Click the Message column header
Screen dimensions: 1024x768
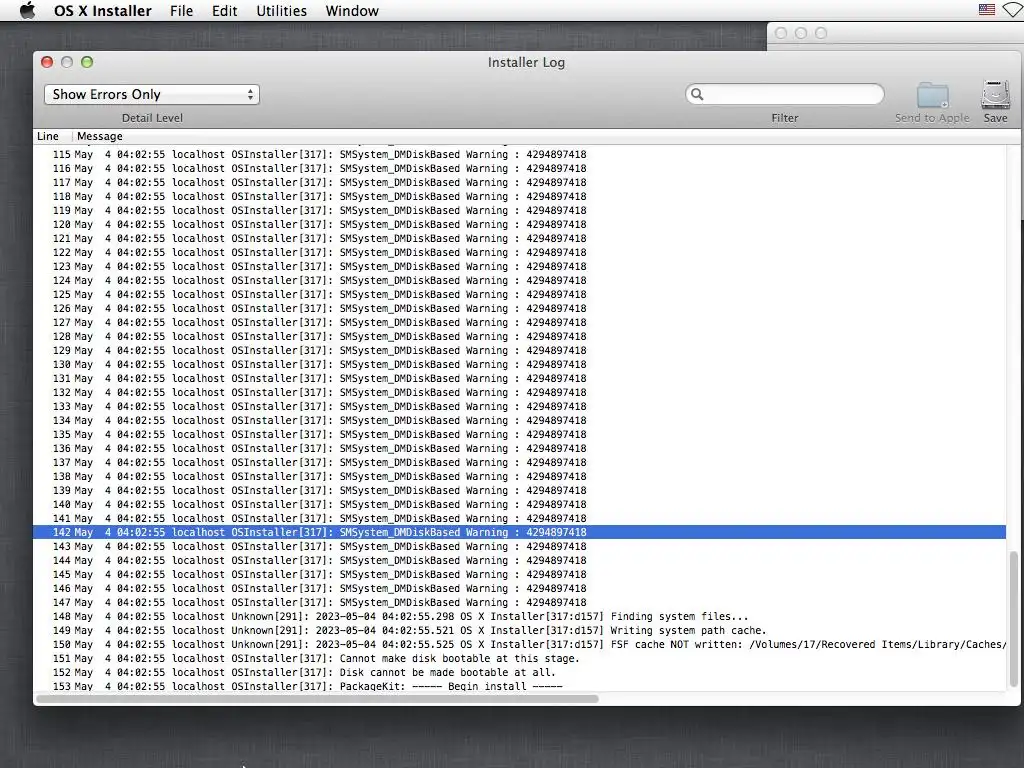pos(100,136)
